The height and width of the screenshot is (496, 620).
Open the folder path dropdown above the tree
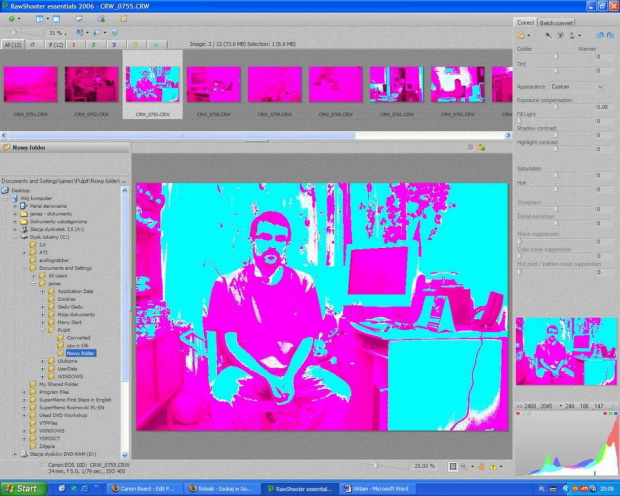click(124, 181)
